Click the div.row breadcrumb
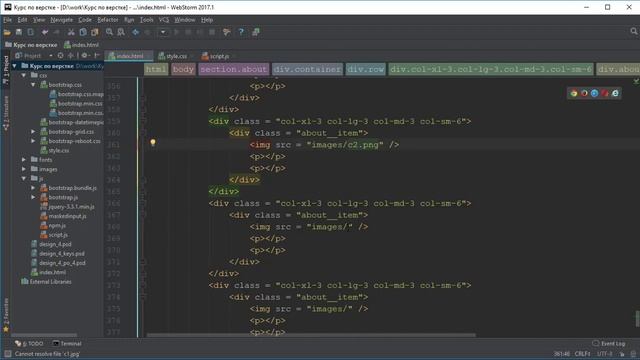The width and height of the screenshot is (640, 360). [x=366, y=69]
